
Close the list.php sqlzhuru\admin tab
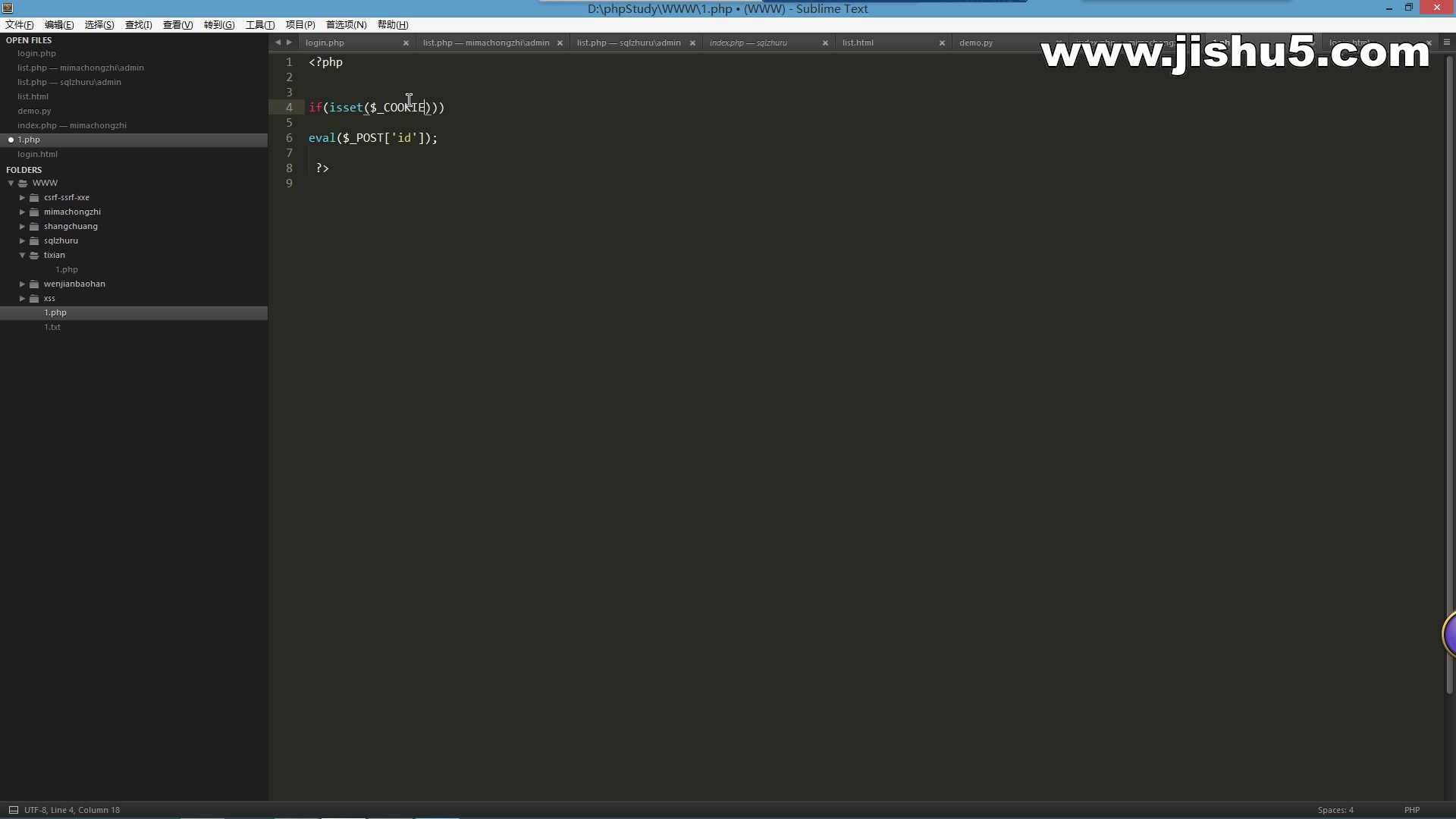pyautogui.click(x=692, y=43)
